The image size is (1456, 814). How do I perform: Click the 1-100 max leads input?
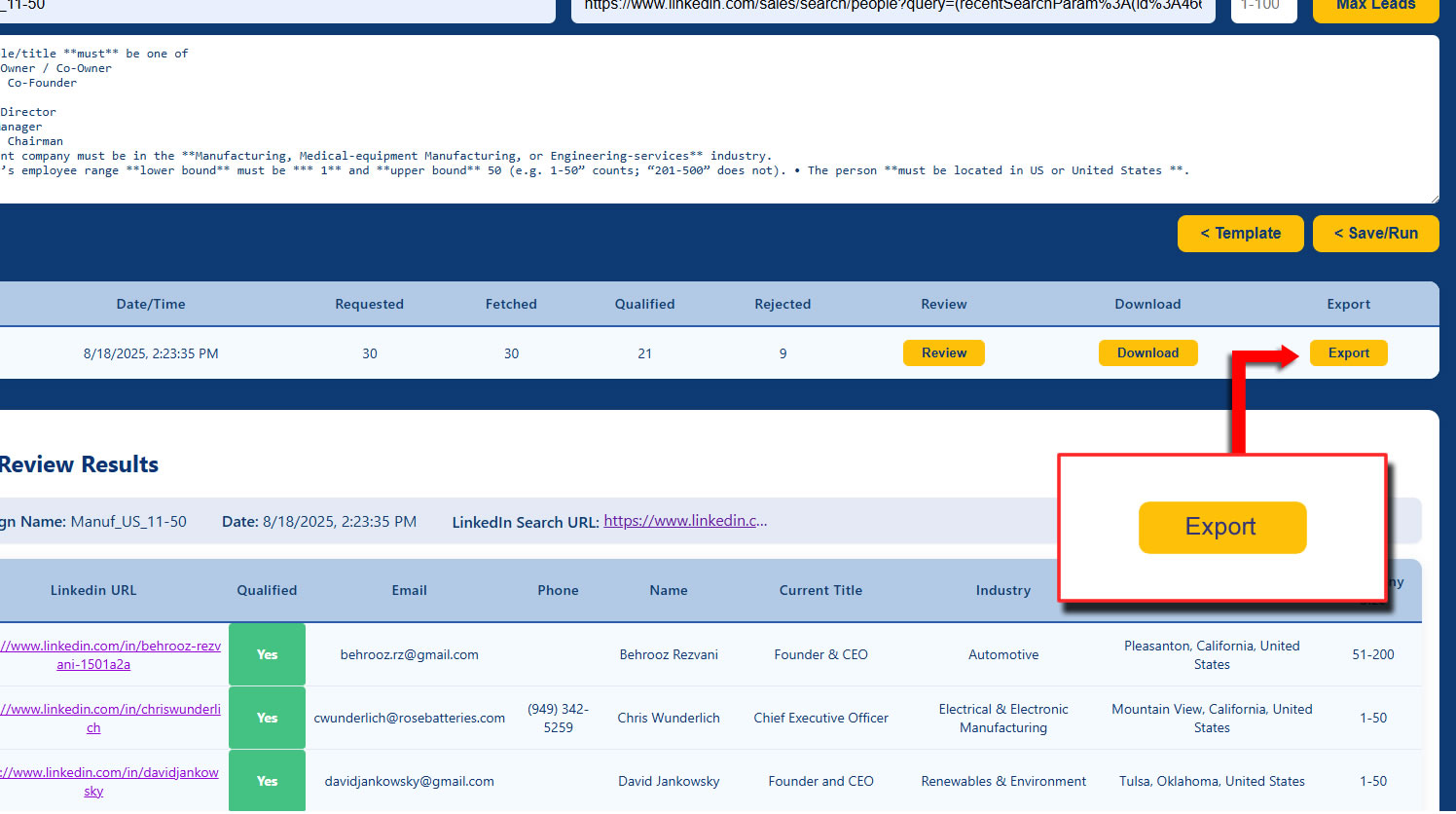point(1262,8)
